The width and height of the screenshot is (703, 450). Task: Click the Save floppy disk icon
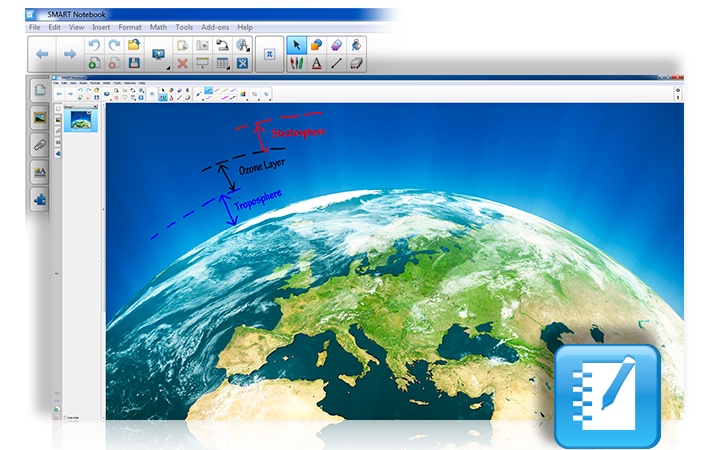(134, 63)
